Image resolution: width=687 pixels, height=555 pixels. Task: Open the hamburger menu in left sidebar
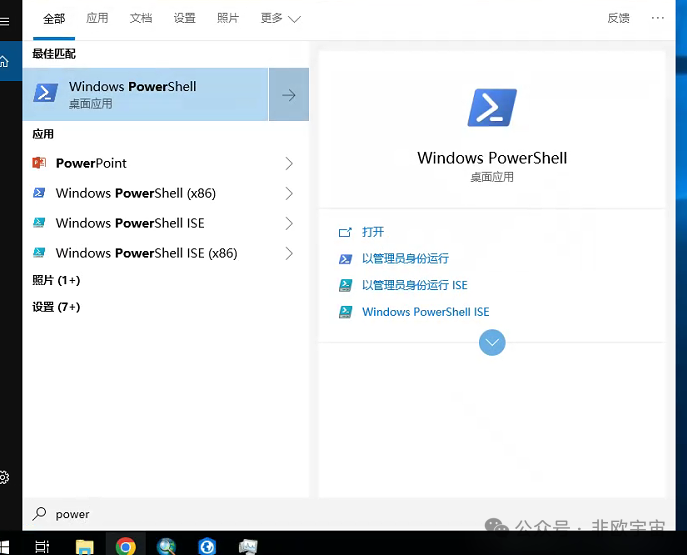click(x=5, y=21)
